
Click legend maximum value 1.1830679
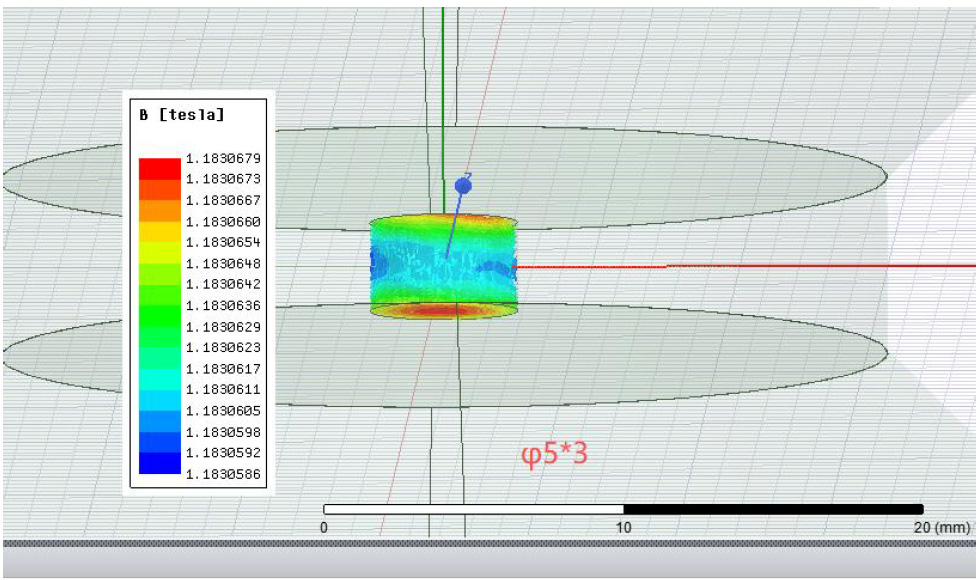223,158
